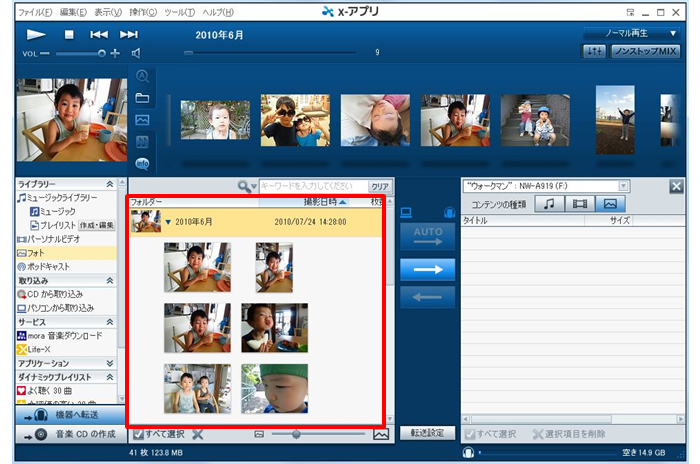Select the video content type icon
700x464 pixels.
coord(579,204)
